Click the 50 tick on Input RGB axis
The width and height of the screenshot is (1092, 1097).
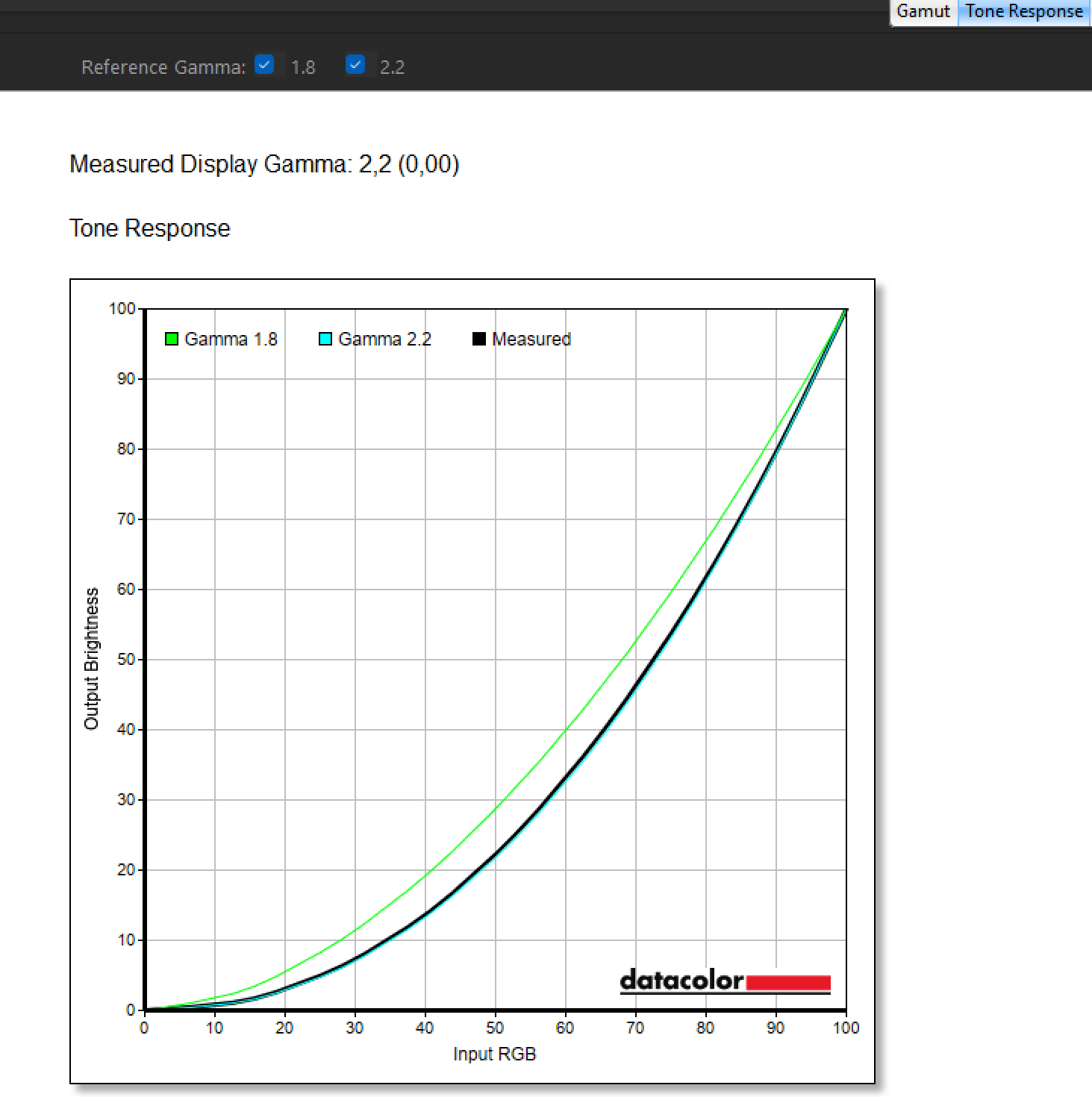[x=495, y=1028]
